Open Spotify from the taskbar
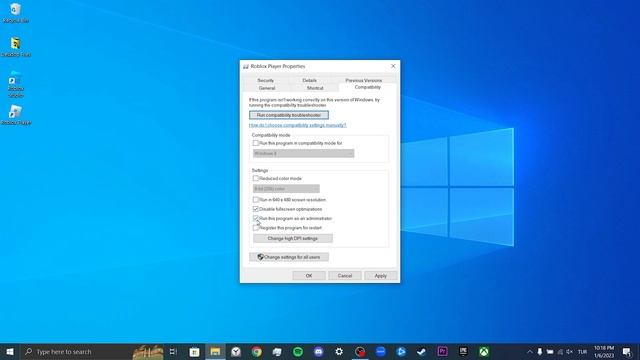640x360 pixels. [x=298, y=351]
